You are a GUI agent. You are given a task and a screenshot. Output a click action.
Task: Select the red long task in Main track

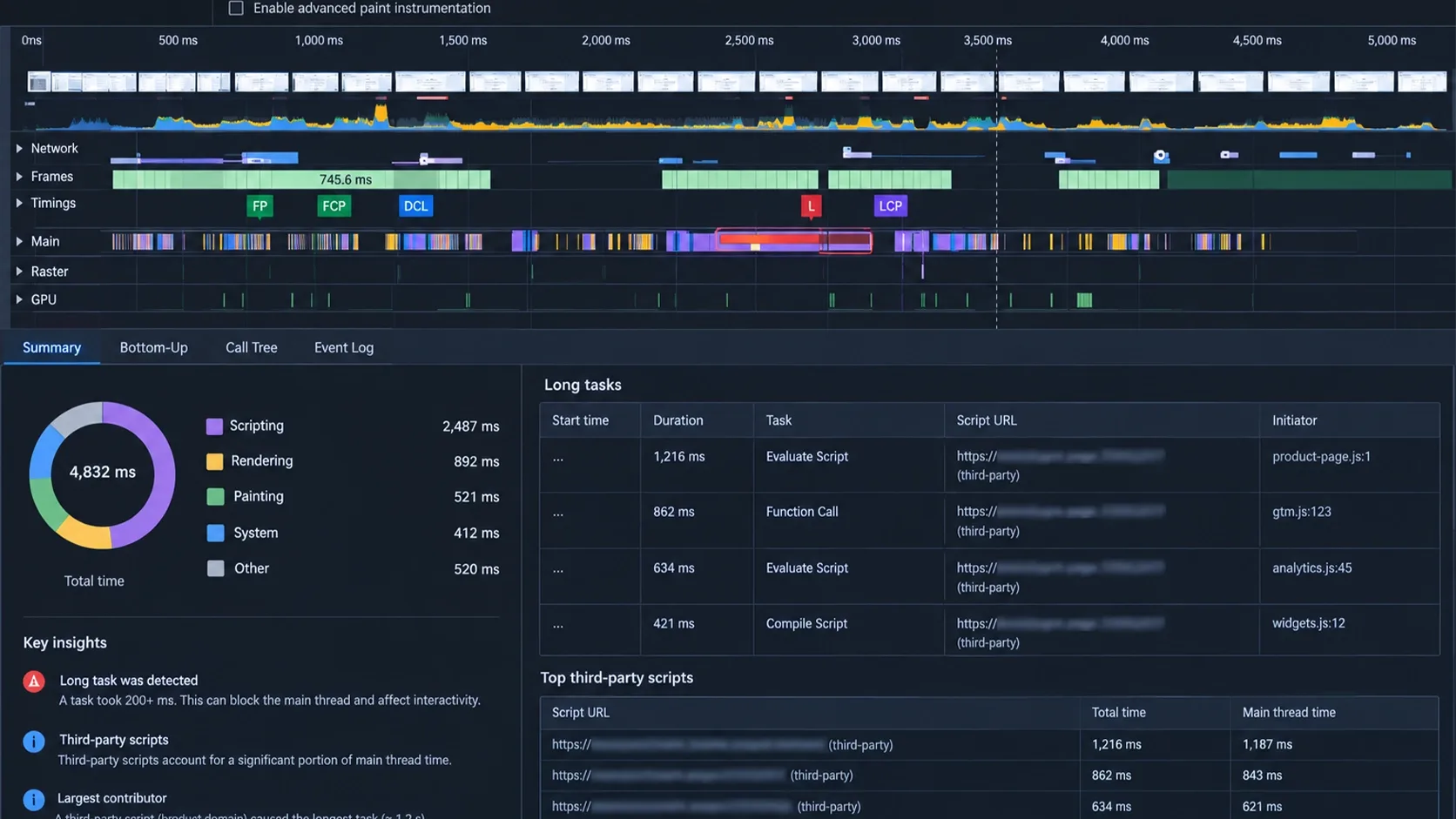pyautogui.click(x=793, y=240)
